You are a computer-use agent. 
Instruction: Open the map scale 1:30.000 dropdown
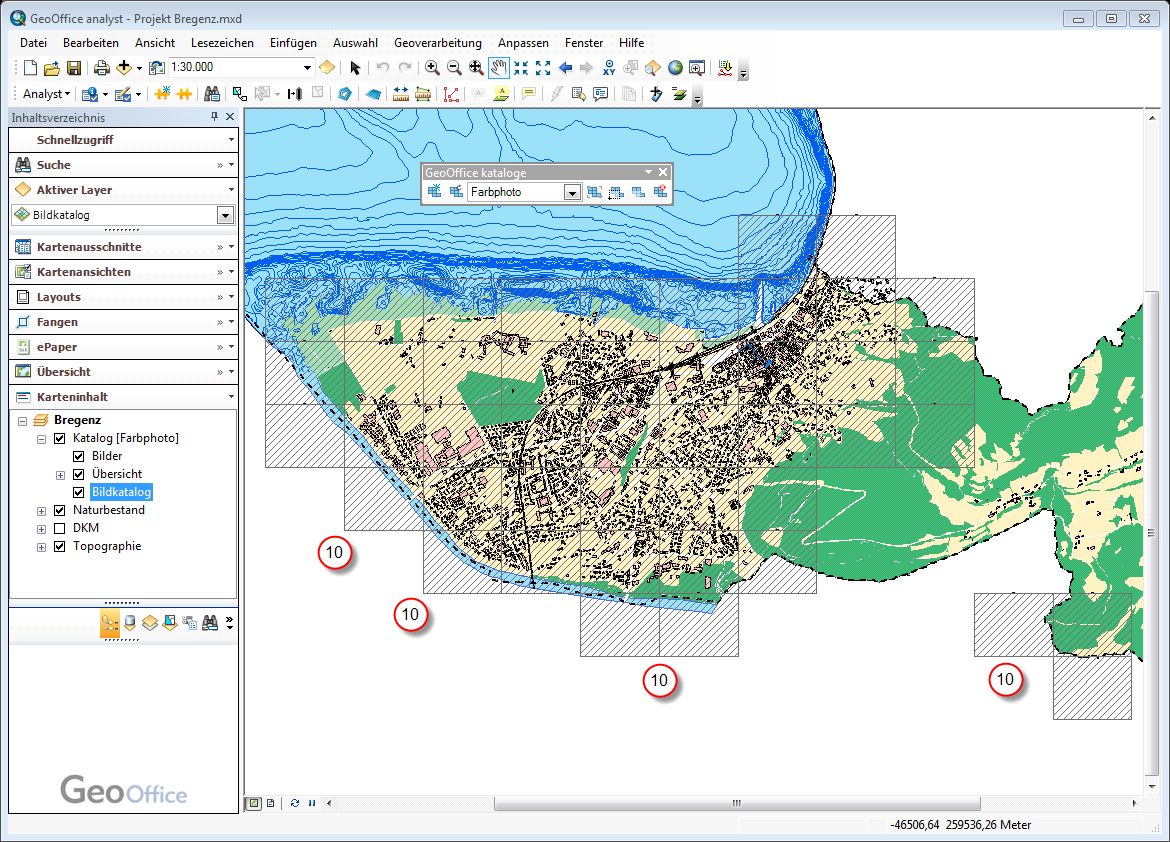pos(308,68)
